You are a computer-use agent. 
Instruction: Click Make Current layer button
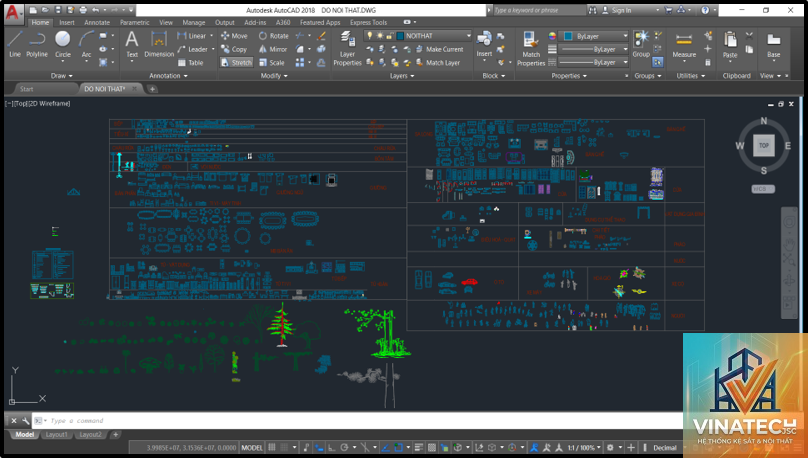pos(439,49)
